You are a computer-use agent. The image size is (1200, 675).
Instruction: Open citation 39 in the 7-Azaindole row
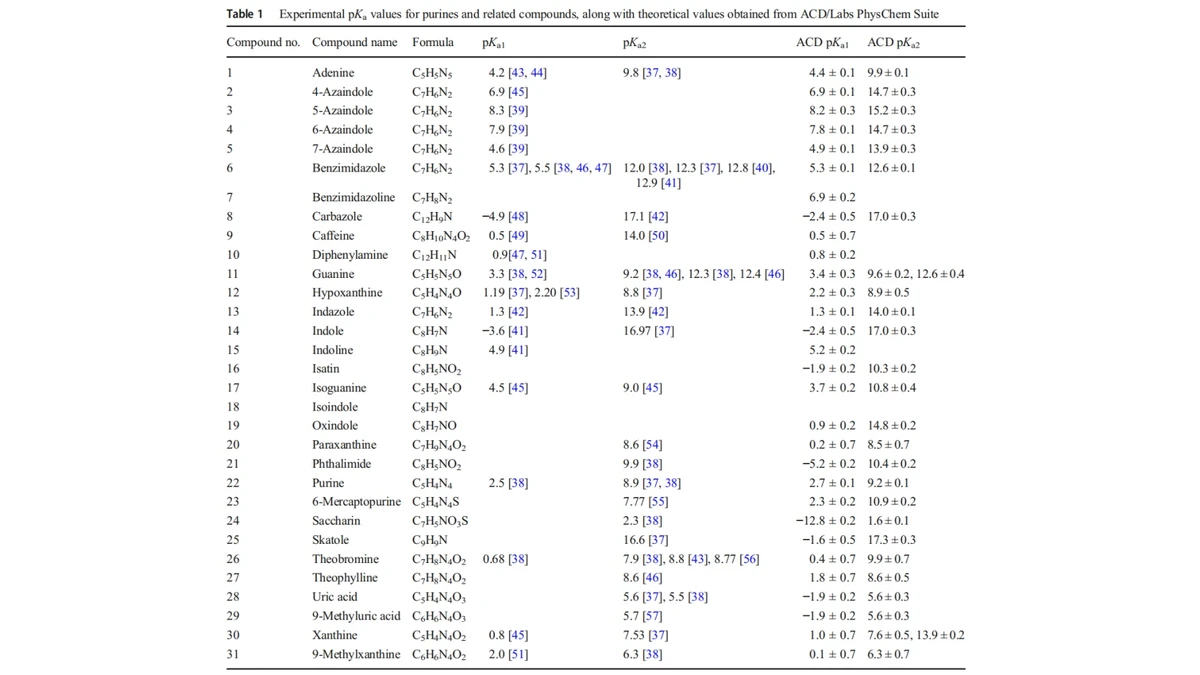coord(518,149)
